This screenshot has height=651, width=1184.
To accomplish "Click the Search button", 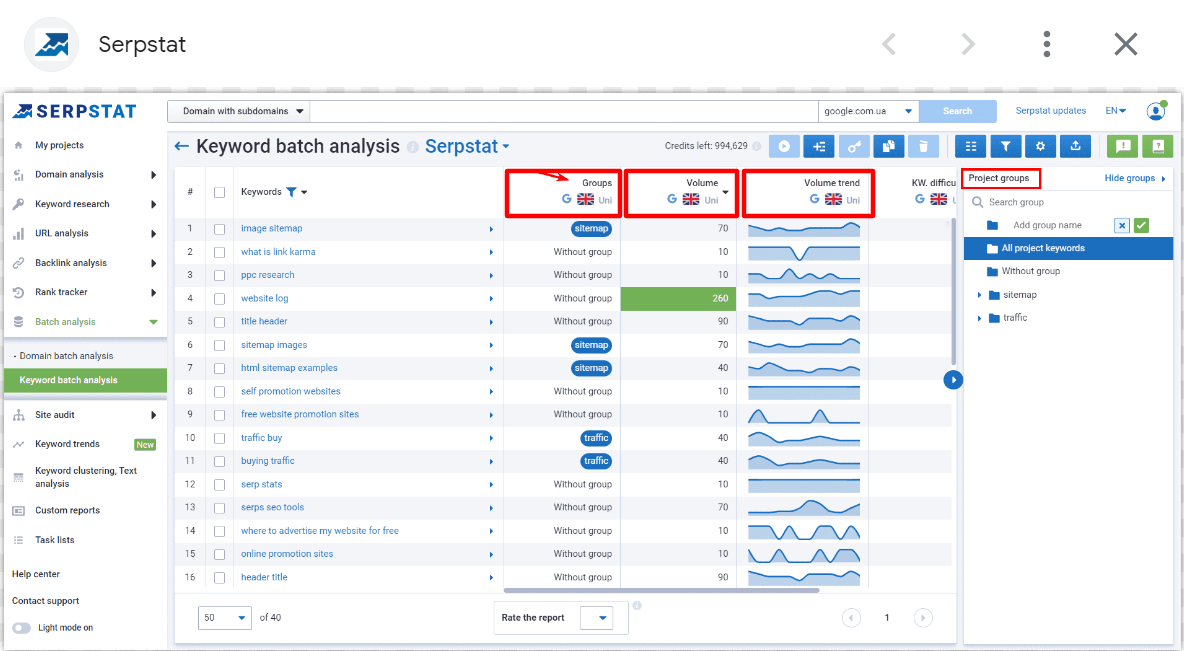I will (957, 111).
